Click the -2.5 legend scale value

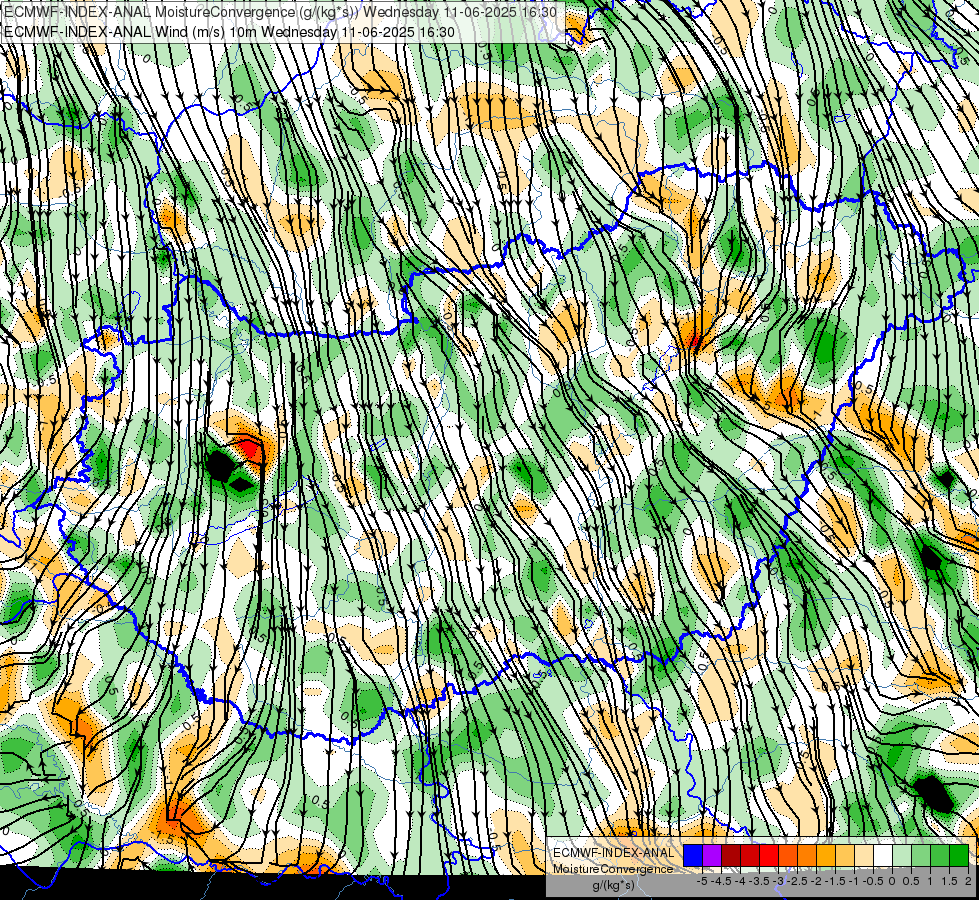point(797,881)
